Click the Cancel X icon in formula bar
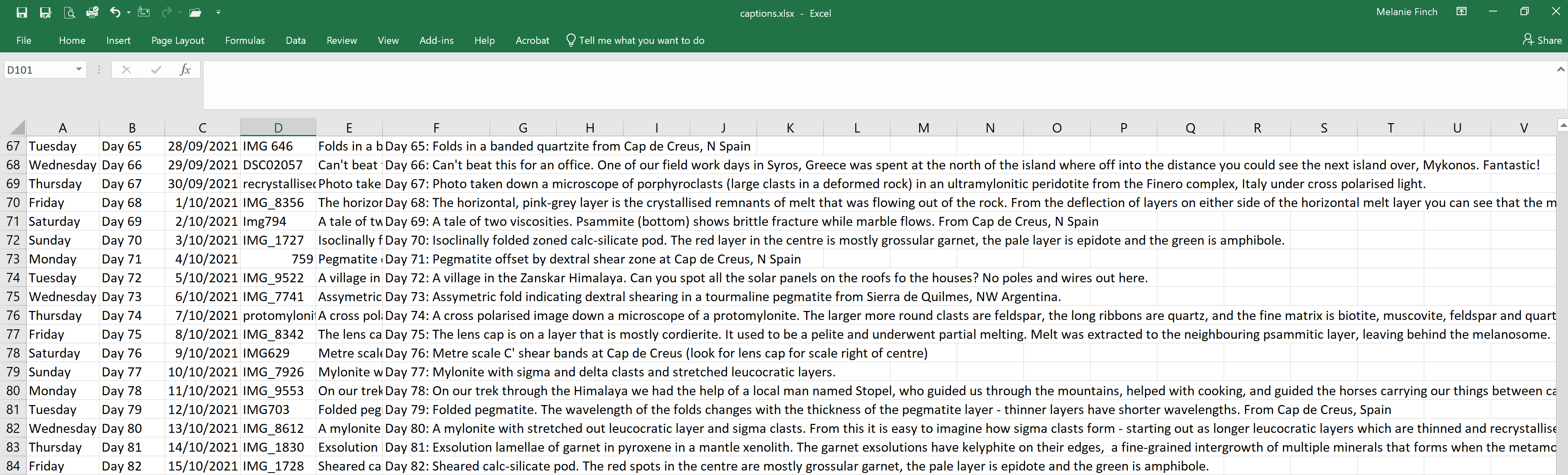 (127, 69)
